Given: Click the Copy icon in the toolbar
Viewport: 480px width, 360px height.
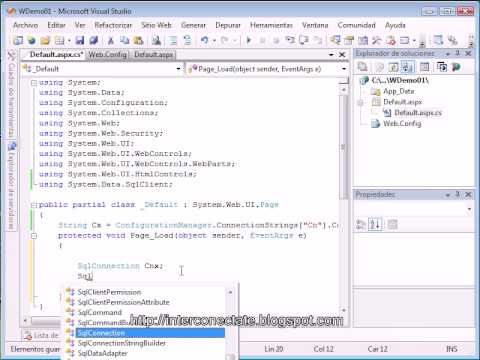Looking at the screenshot, I should (x=124, y=40).
